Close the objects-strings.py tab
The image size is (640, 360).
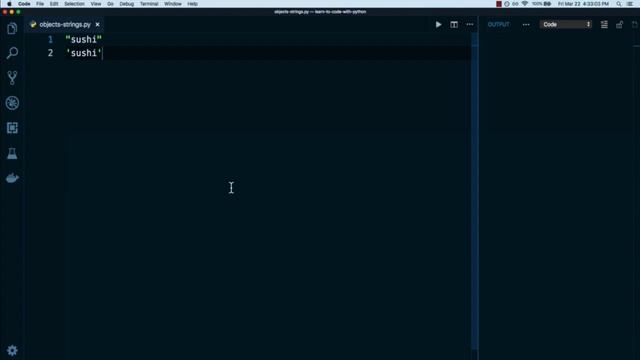tap(98, 24)
